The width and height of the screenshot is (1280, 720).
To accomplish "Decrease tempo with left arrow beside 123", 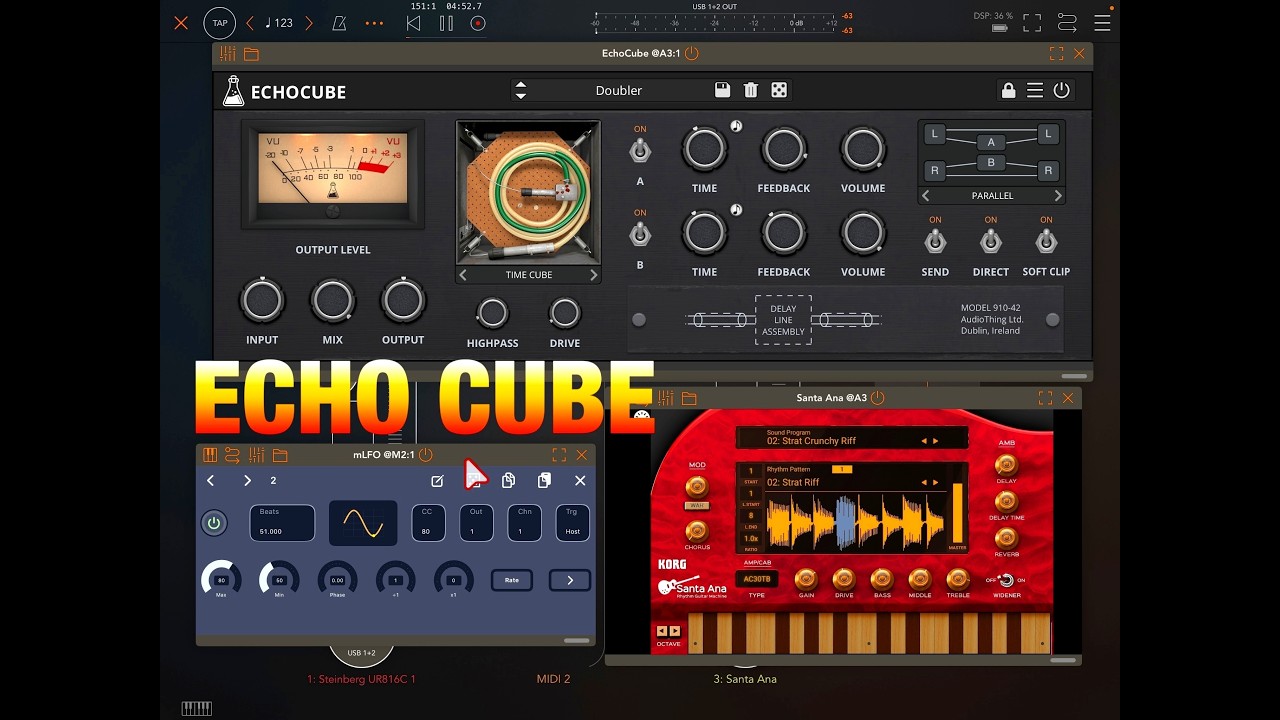I will (x=250, y=23).
